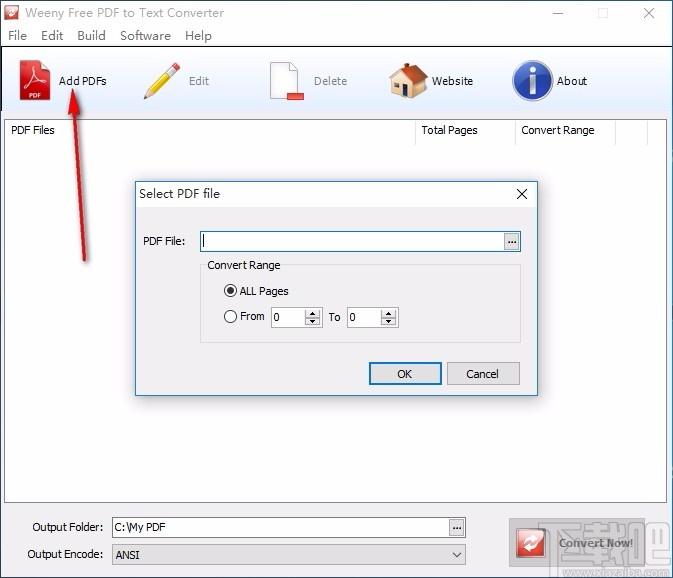The height and width of the screenshot is (578, 673).
Task: Click into the PDF File input field
Action: coord(352,242)
